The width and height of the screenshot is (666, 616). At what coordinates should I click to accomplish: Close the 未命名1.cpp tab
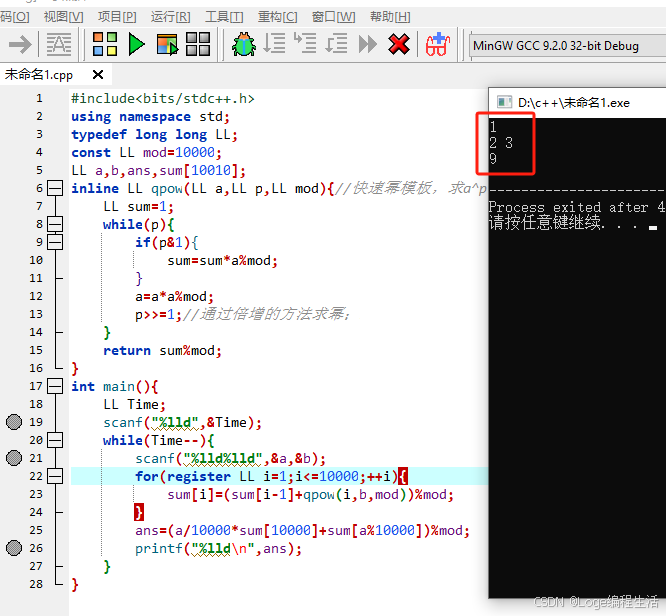tap(98, 75)
